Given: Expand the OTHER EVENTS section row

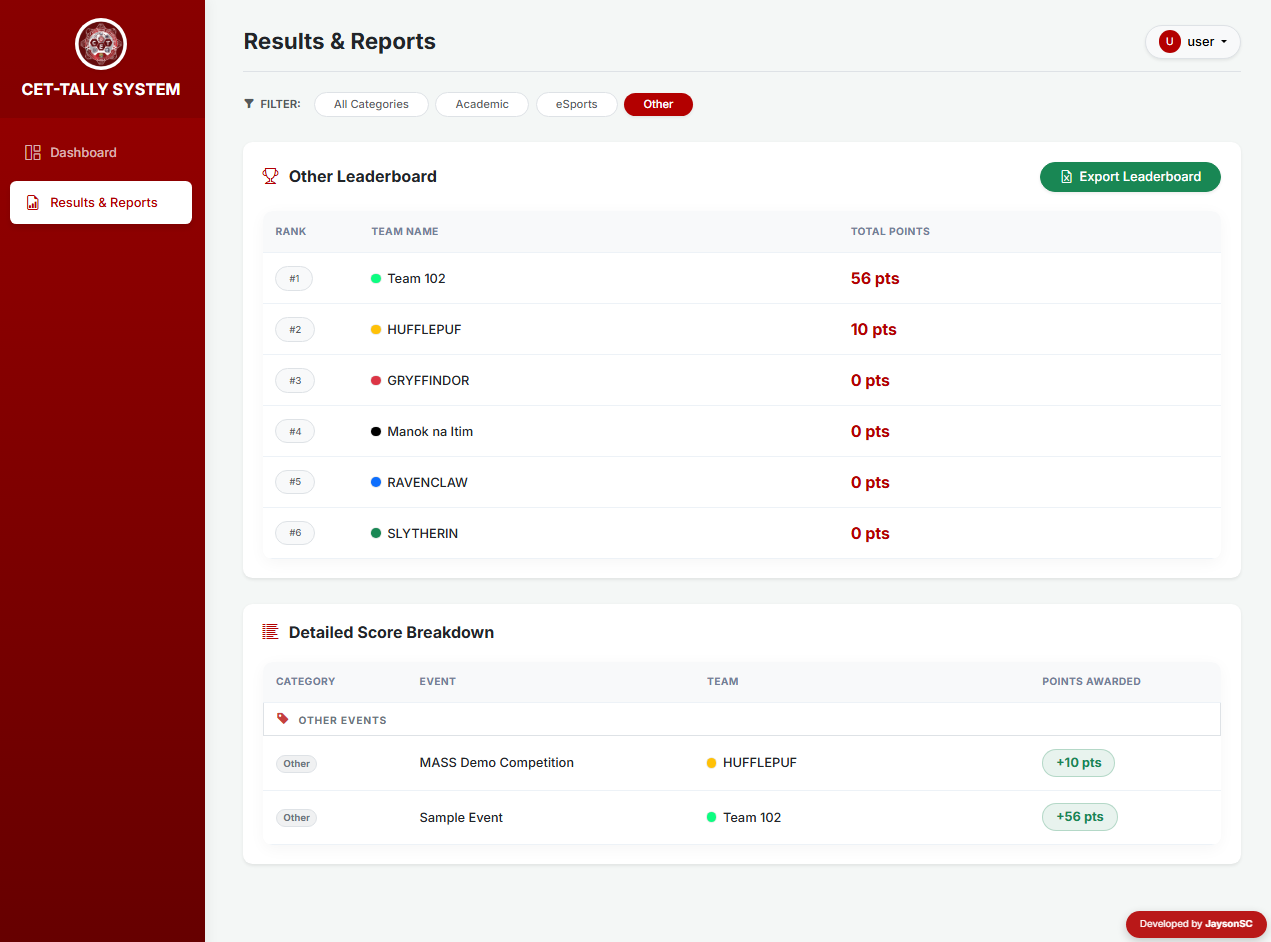Looking at the screenshot, I should coord(742,719).
